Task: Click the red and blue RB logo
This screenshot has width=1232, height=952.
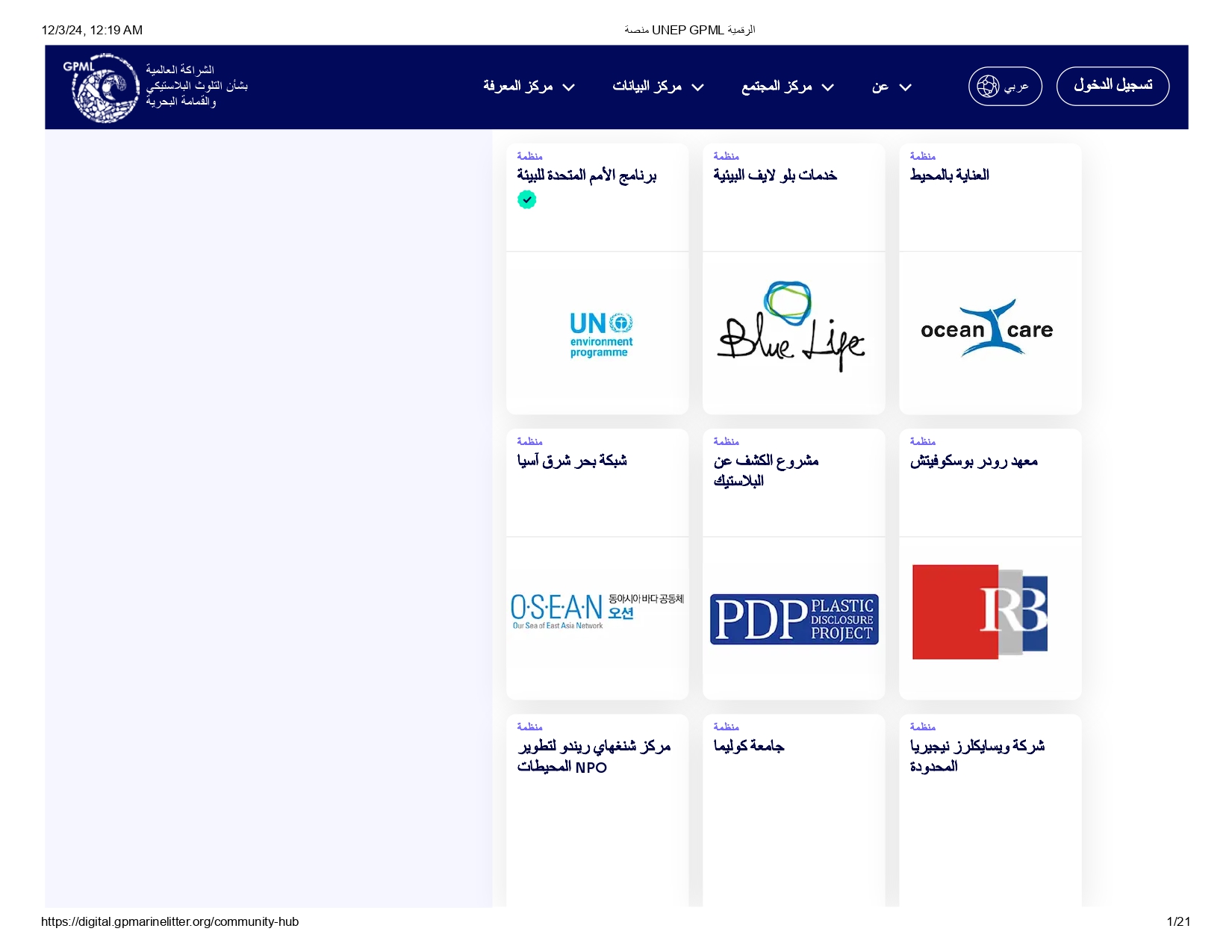Action: coord(980,612)
